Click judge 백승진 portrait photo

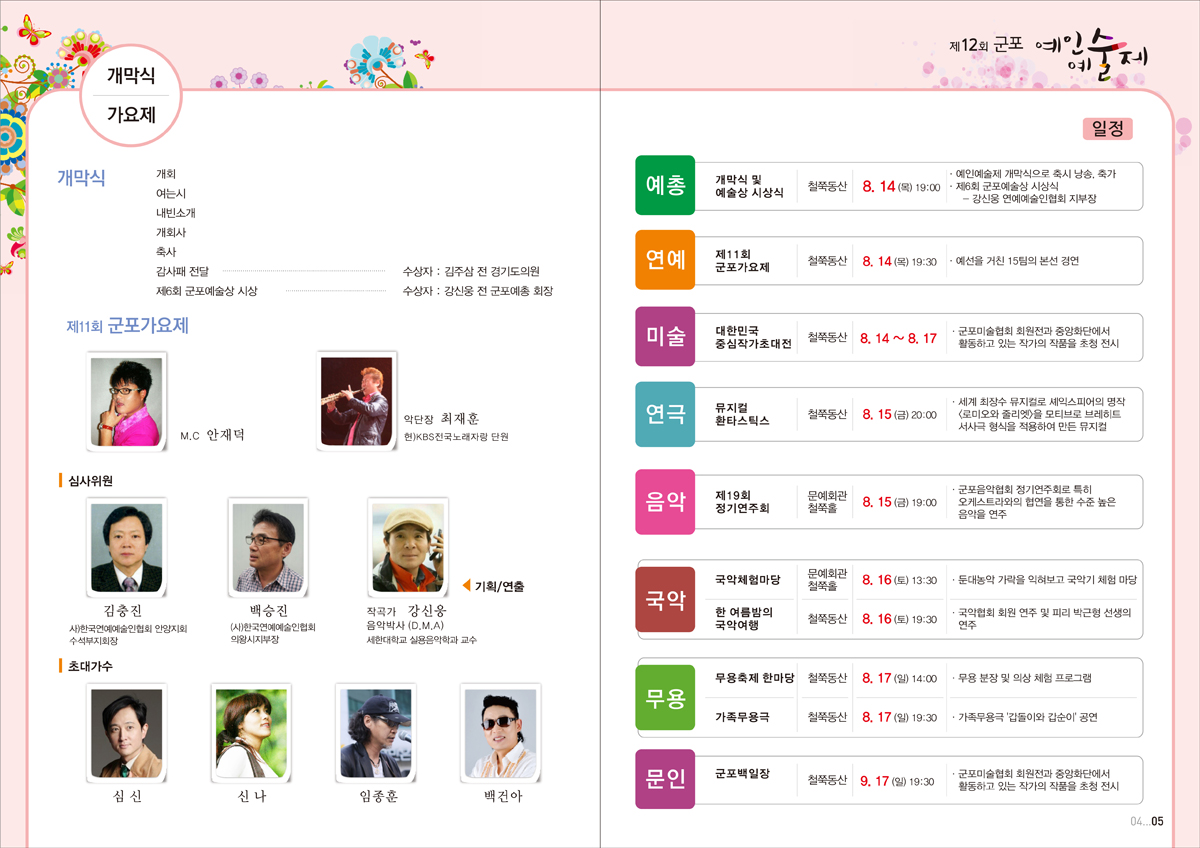pos(267,547)
